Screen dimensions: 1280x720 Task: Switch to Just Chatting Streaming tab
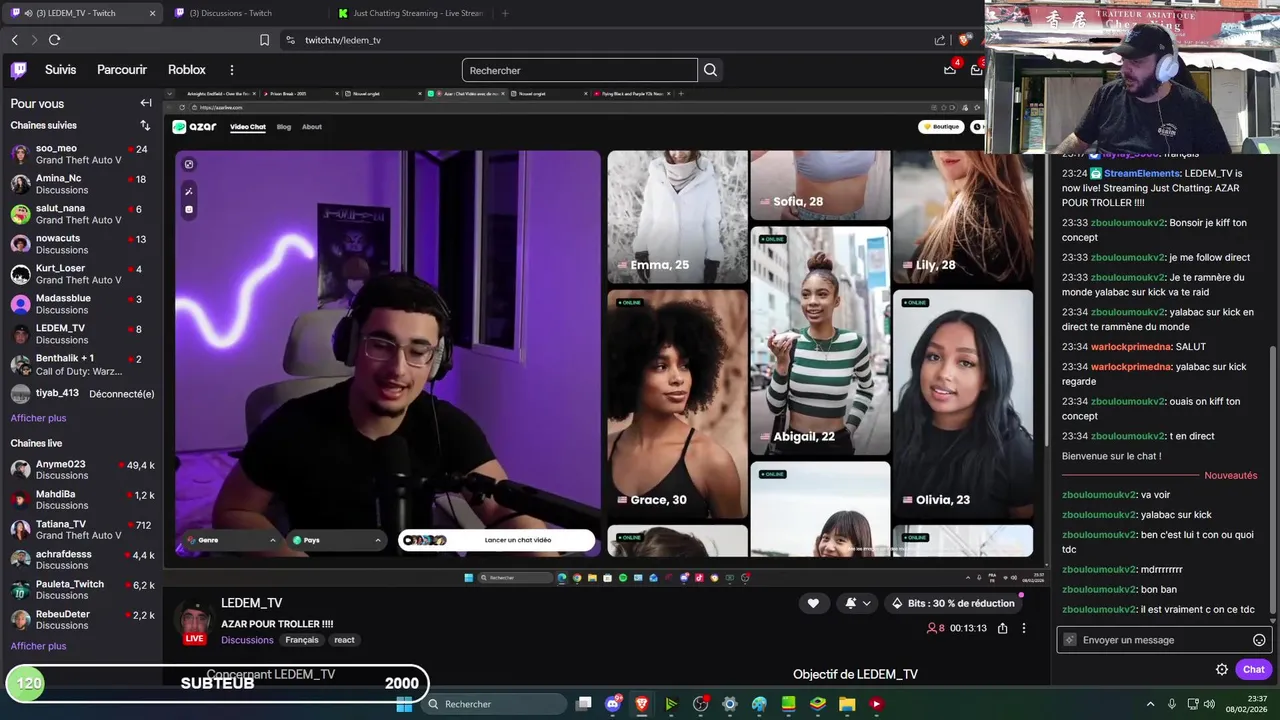point(410,13)
